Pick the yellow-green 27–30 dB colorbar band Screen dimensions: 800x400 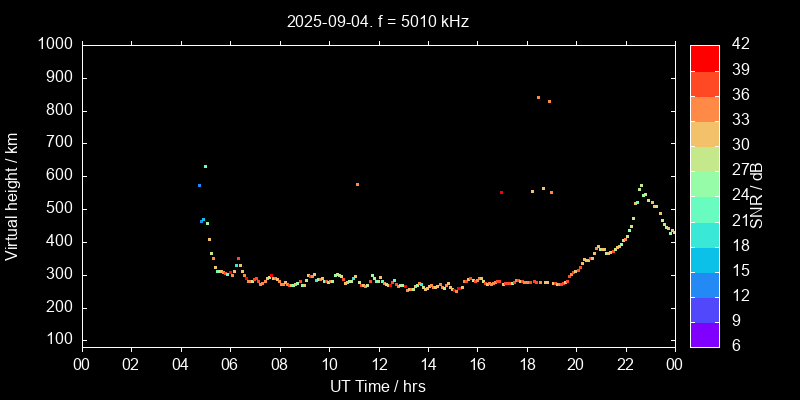click(704, 157)
